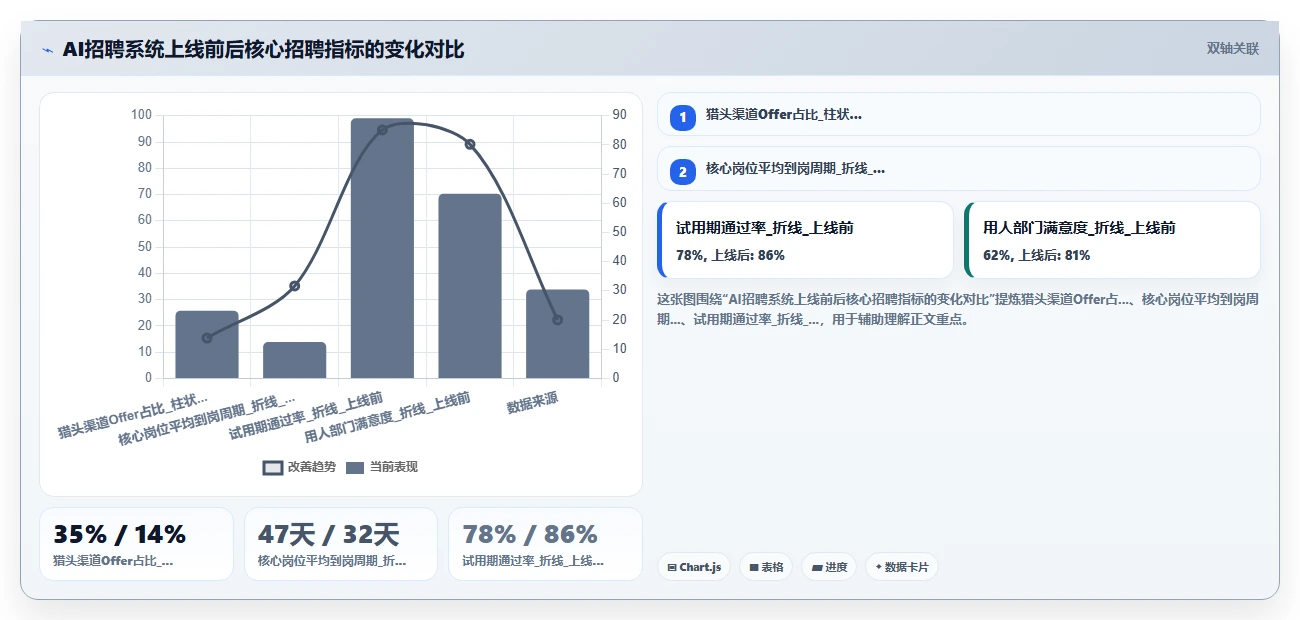The image size is (1300, 620).
Task: Click the leftmost bar for 猎头渠道Offer占比
Action: (x=207, y=345)
